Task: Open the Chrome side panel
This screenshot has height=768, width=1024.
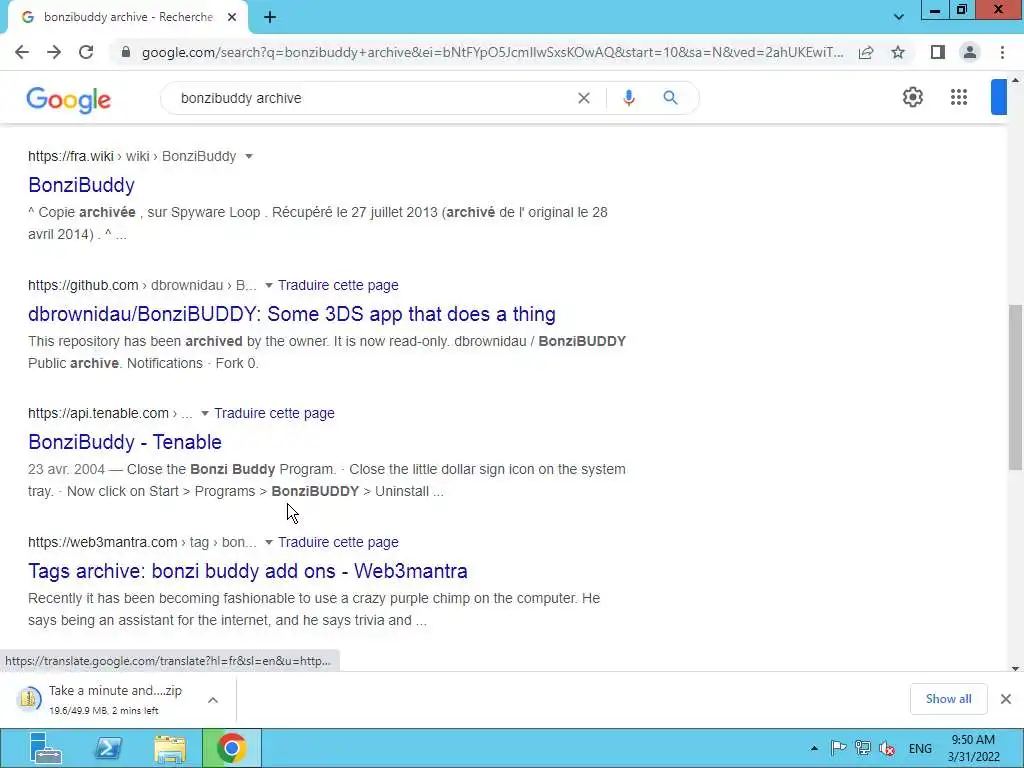Action: [938, 52]
